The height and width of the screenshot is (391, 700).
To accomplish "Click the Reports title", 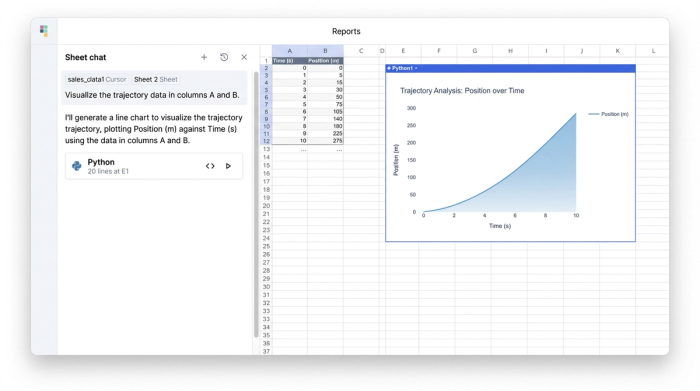I will pyautogui.click(x=346, y=31).
